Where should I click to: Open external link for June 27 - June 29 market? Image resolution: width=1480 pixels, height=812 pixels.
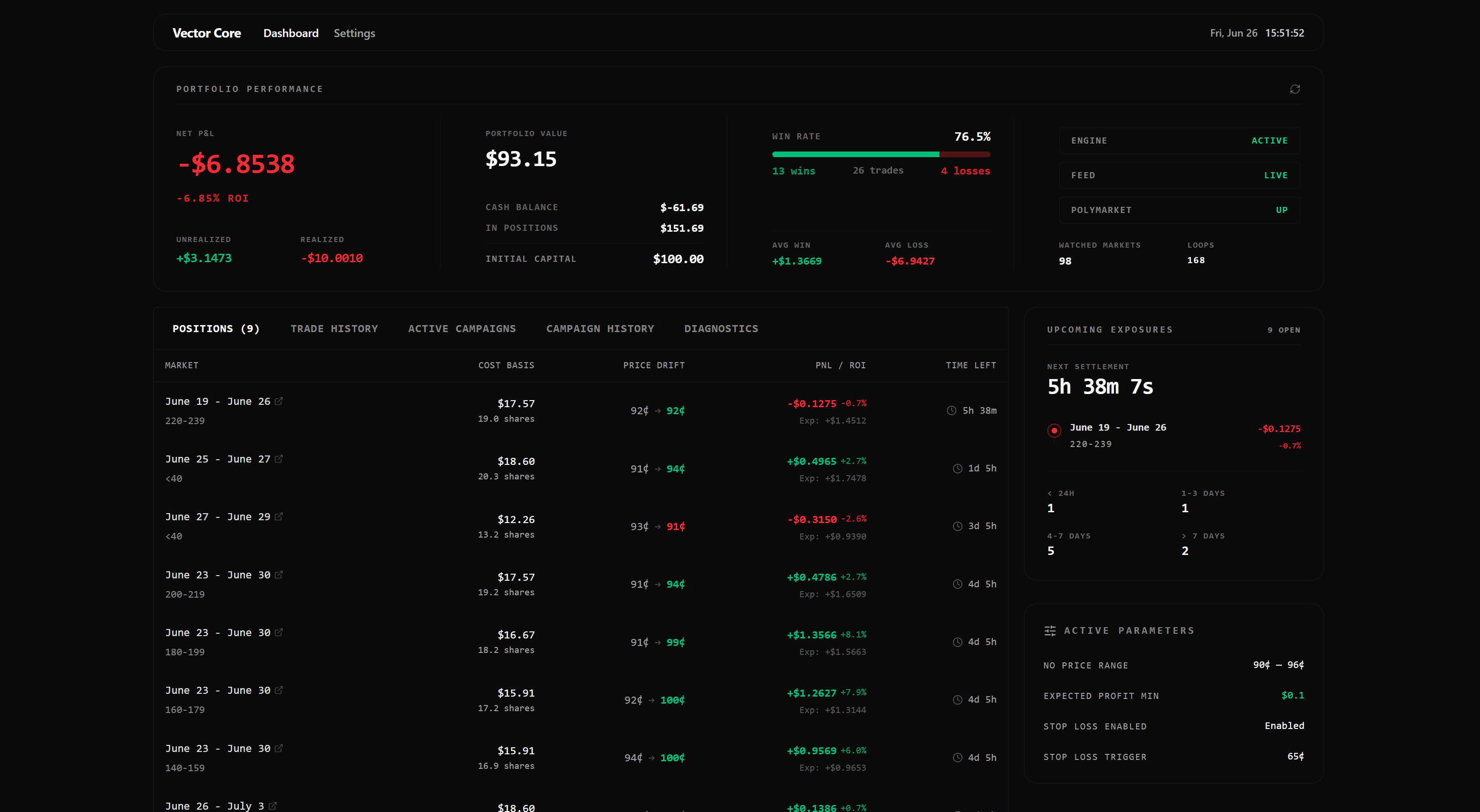279,517
